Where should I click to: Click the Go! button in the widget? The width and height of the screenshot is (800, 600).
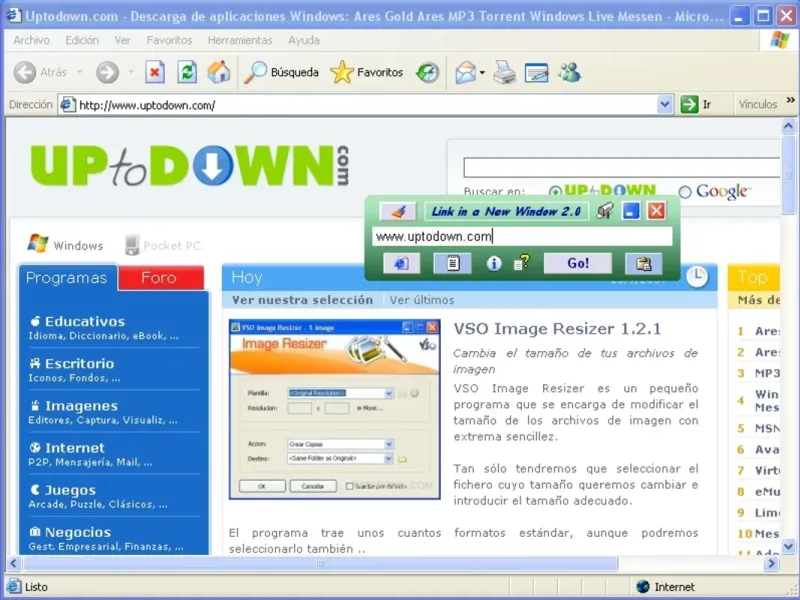(x=578, y=263)
